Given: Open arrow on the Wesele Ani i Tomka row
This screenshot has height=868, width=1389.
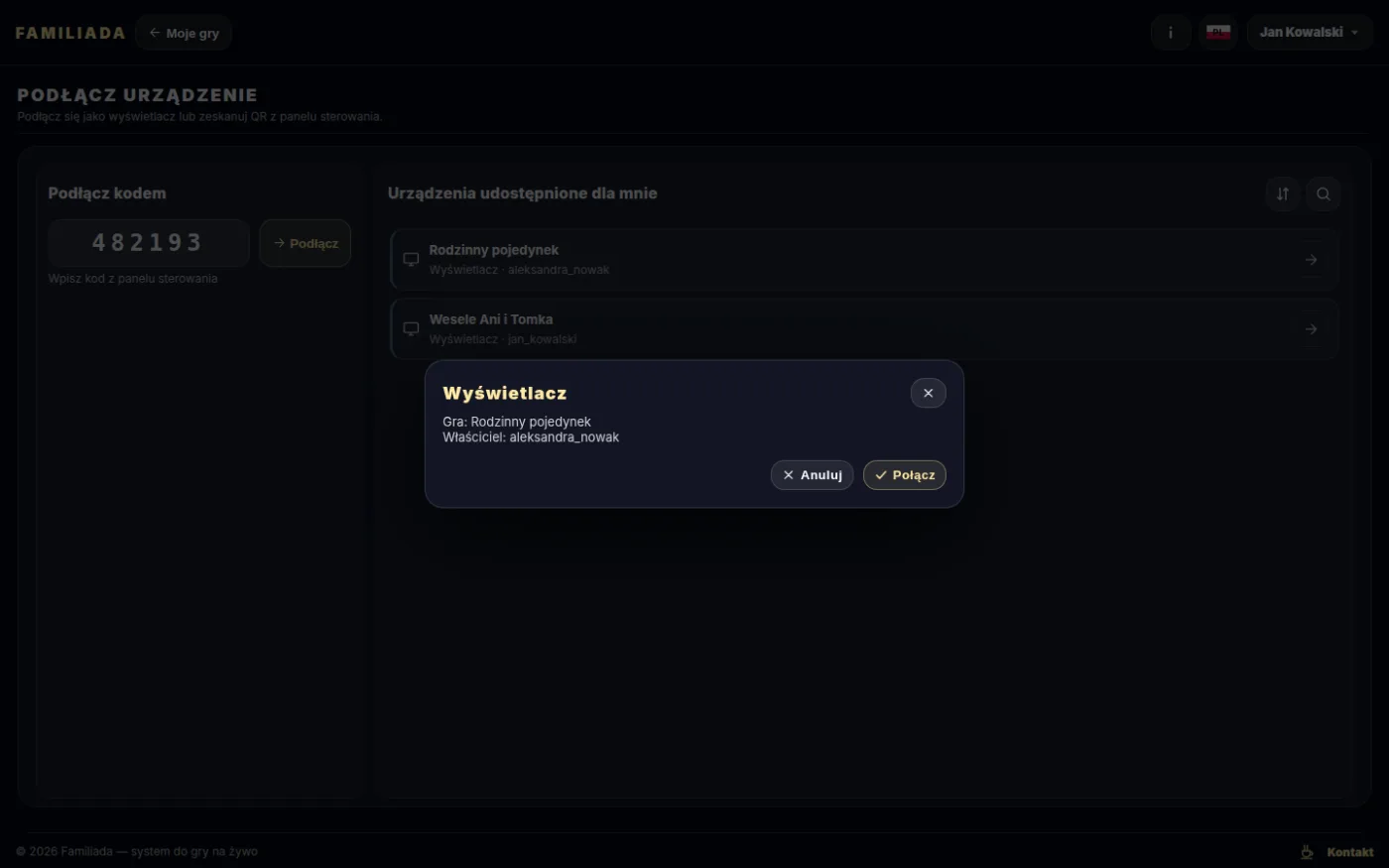Looking at the screenshot, I should click(1311, 329).
